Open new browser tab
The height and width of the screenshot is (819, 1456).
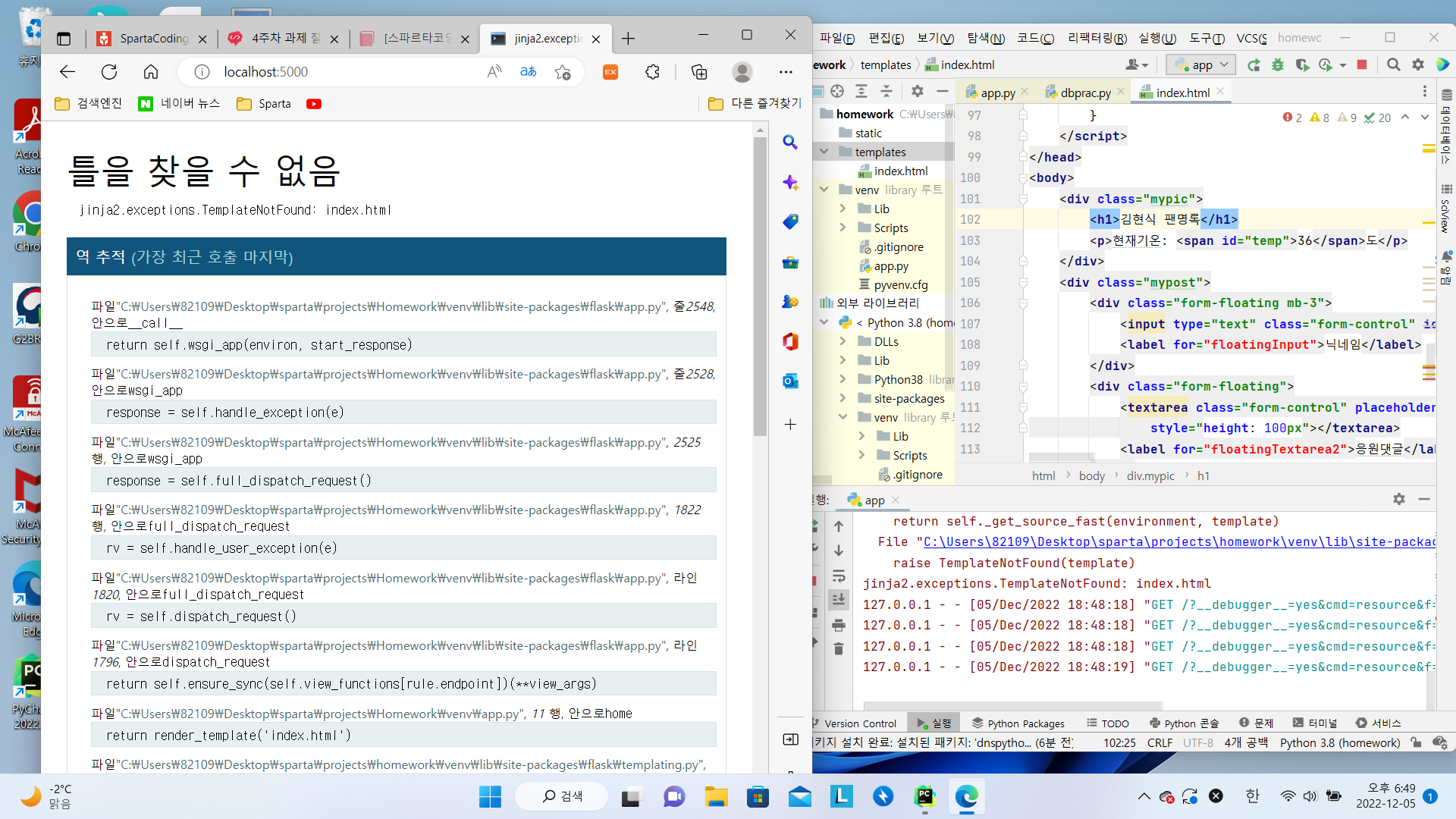point(629,38)
